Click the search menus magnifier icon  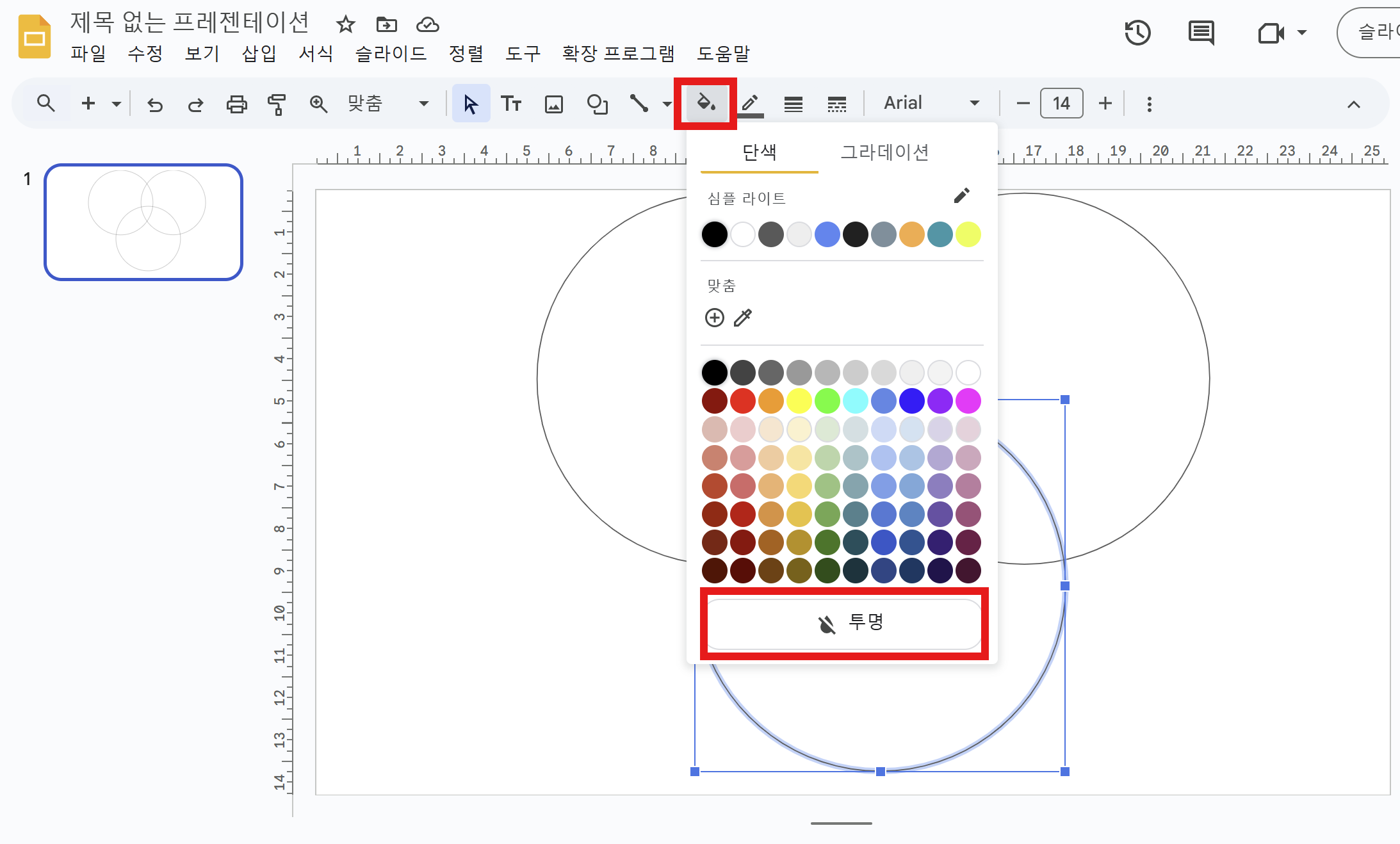click(x=45, y=103)
